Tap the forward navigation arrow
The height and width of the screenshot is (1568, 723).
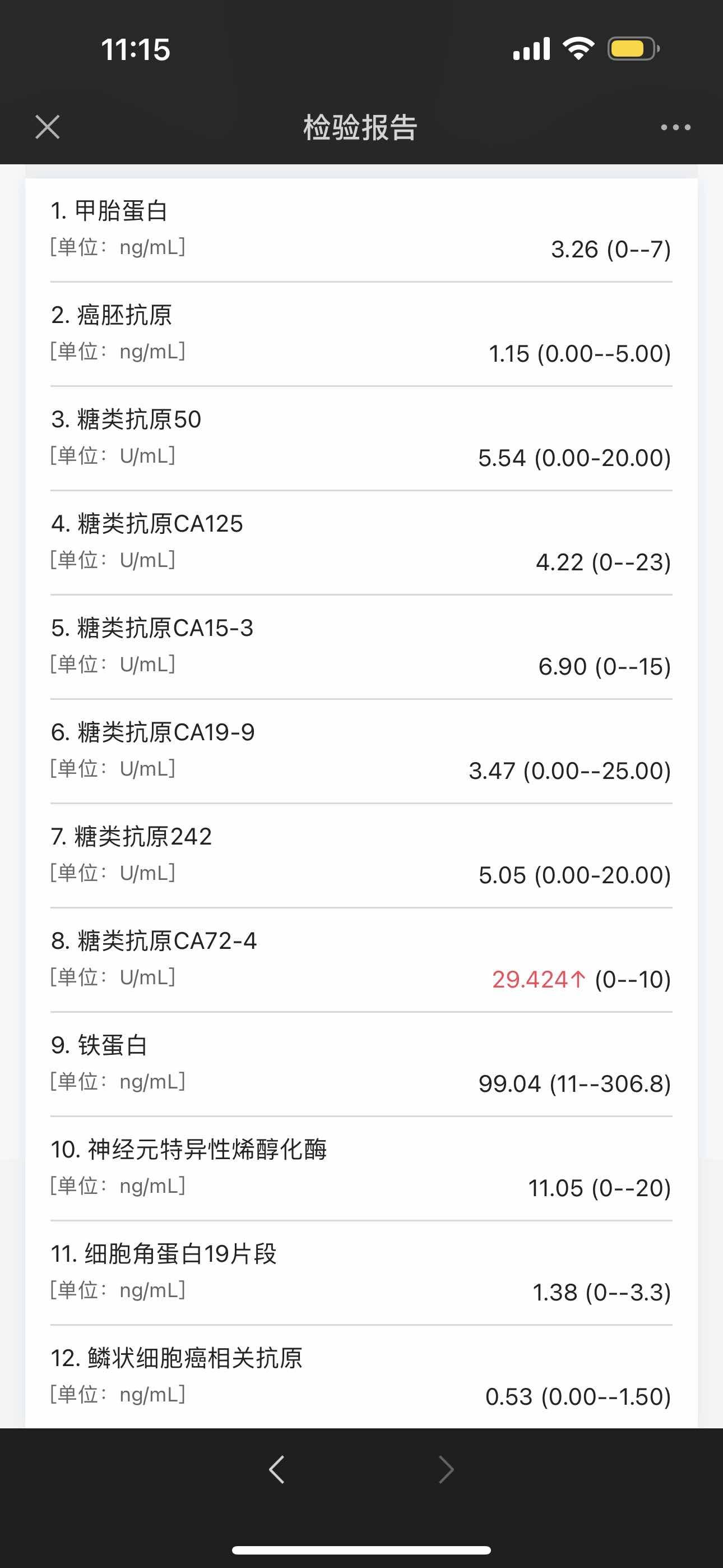tap(446, 1469)
